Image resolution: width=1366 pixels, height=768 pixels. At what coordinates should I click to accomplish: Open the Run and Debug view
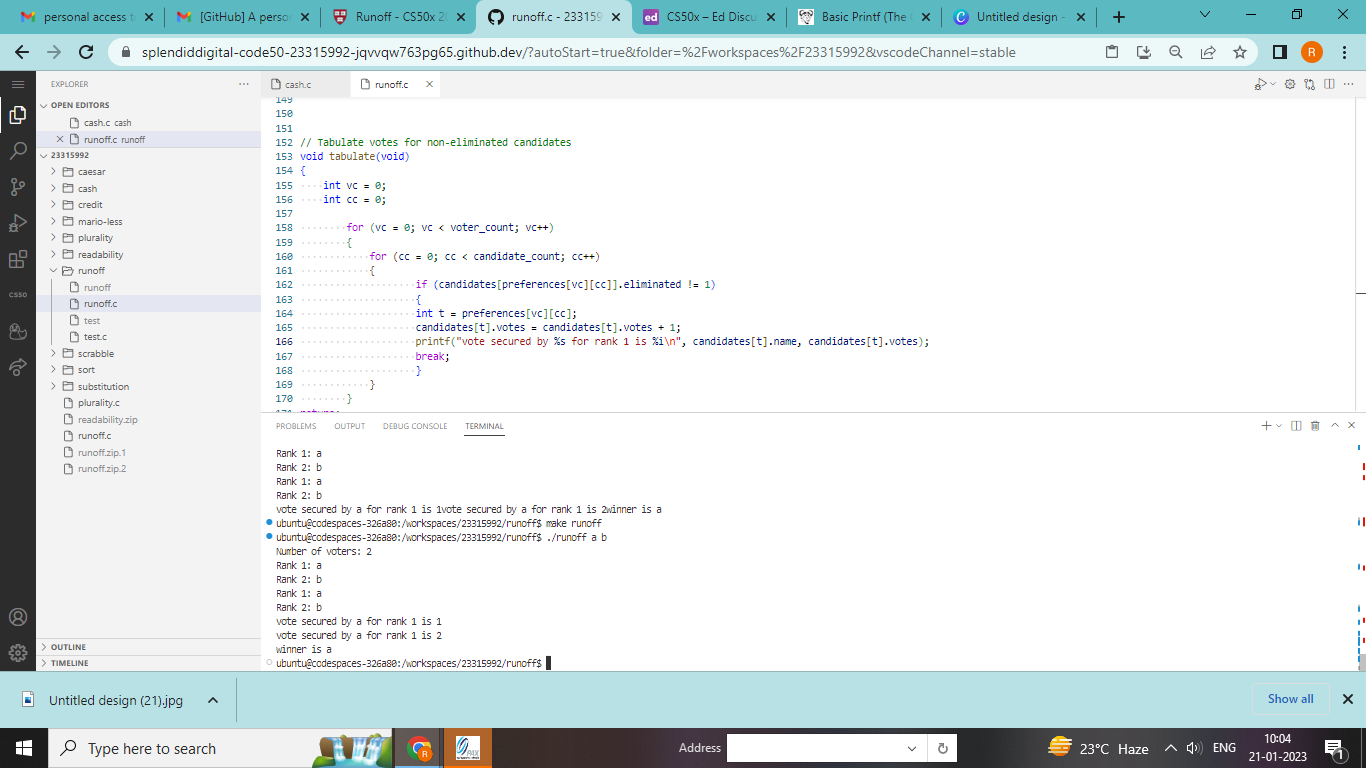(18, 223)
